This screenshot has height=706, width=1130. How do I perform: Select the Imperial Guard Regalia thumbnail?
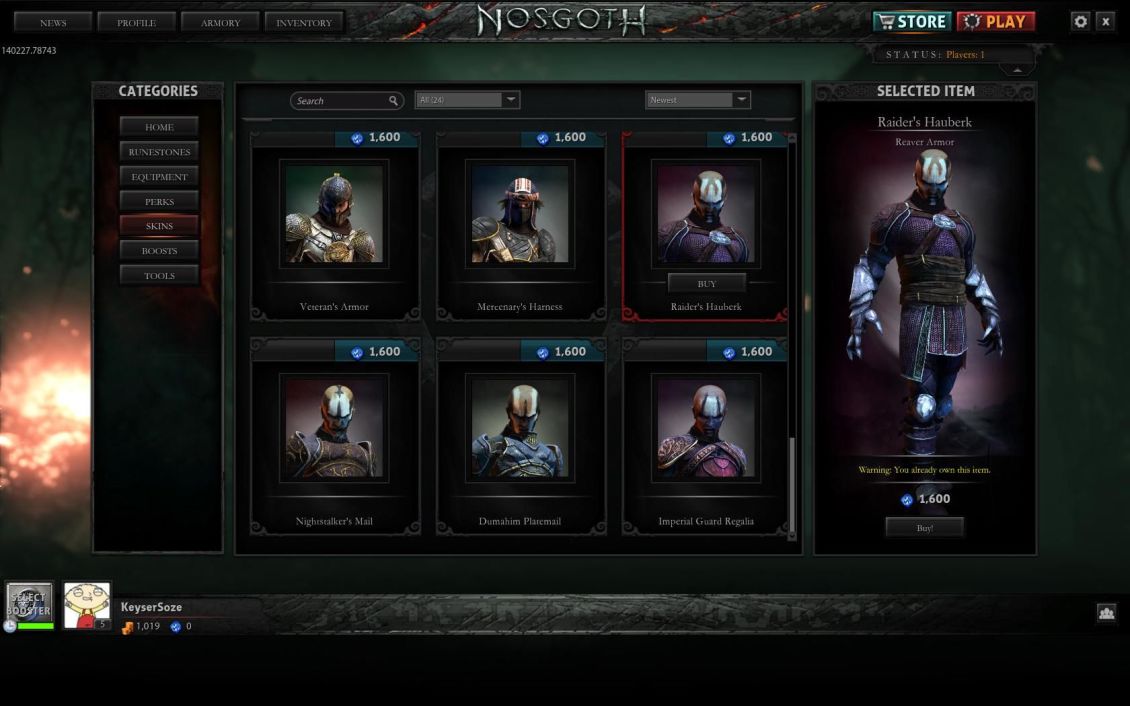(706, 428)
